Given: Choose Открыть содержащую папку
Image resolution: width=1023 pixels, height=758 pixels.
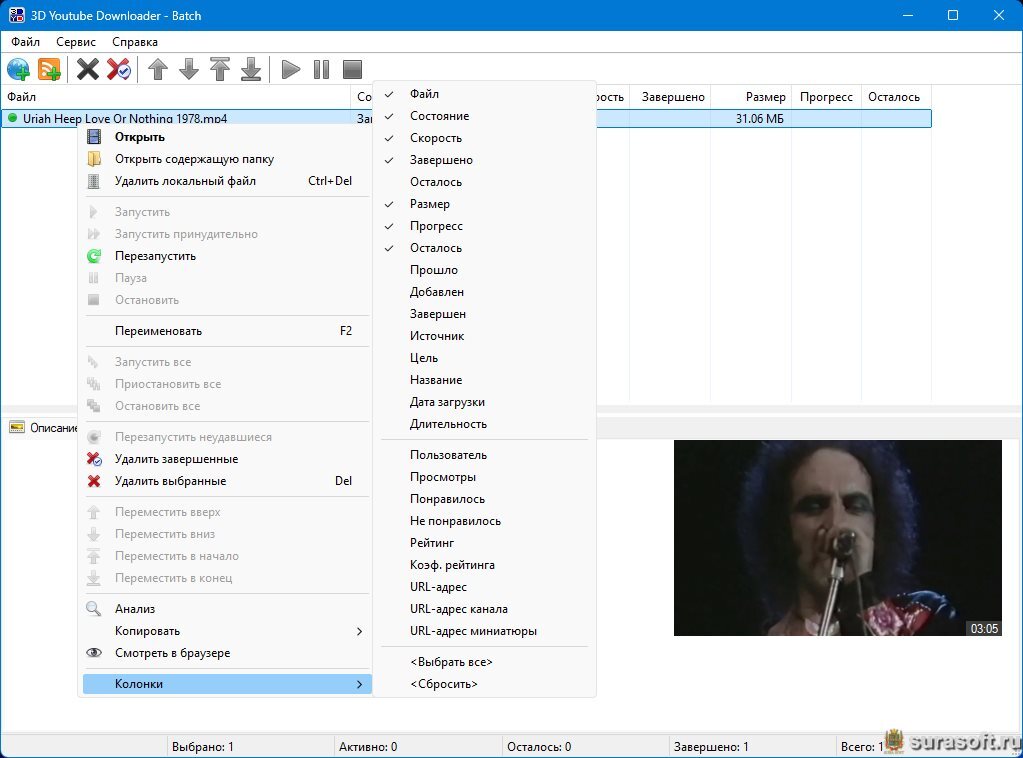Looking at the screenshot, I should (227, 159).
